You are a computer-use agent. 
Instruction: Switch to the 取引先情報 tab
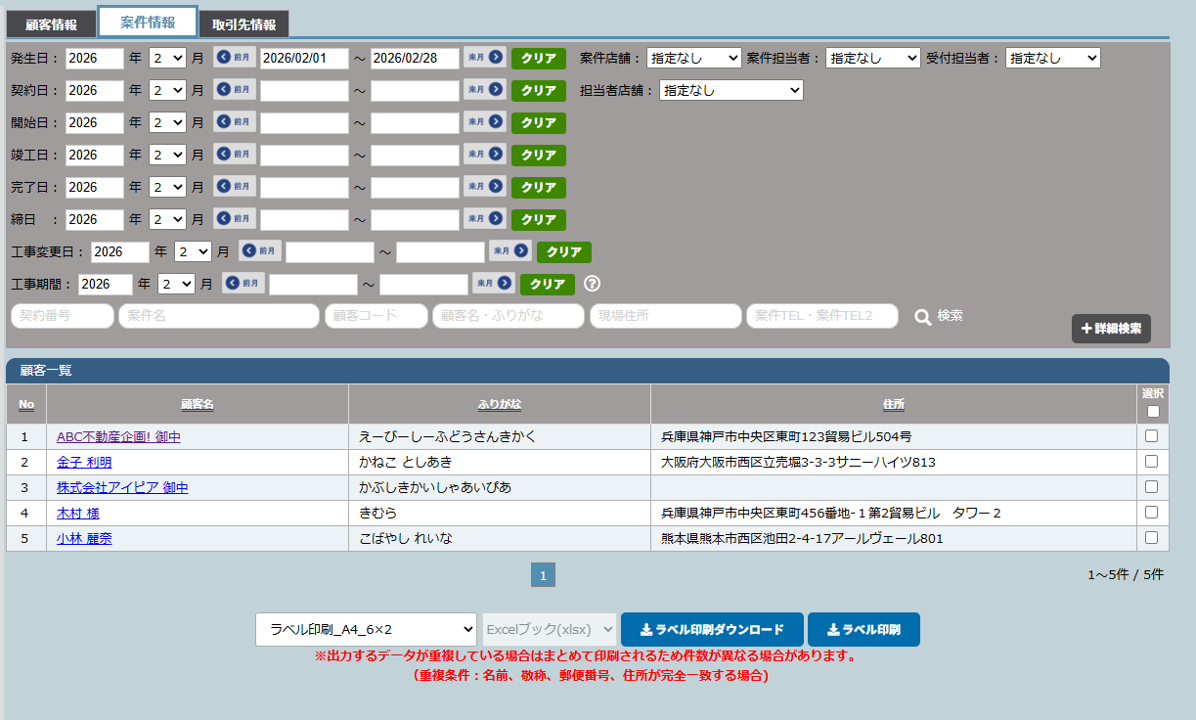[243, 24]
